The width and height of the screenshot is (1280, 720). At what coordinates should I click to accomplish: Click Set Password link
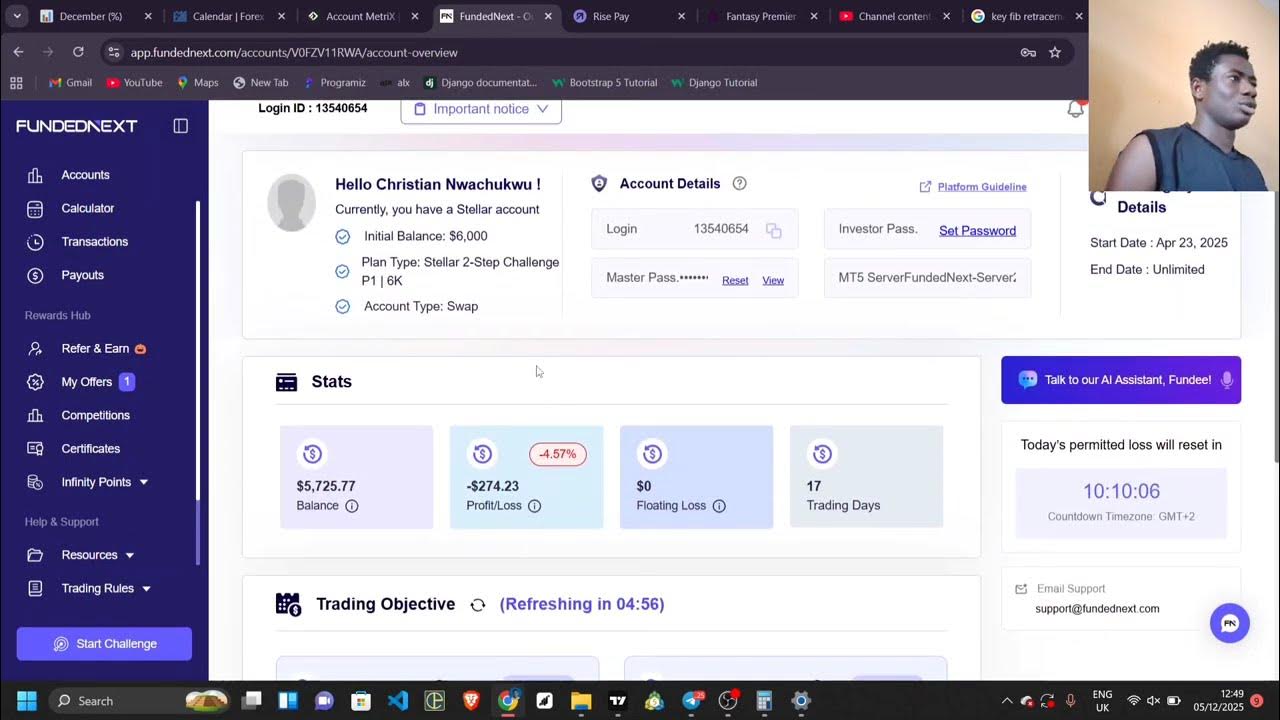(977, 230)
